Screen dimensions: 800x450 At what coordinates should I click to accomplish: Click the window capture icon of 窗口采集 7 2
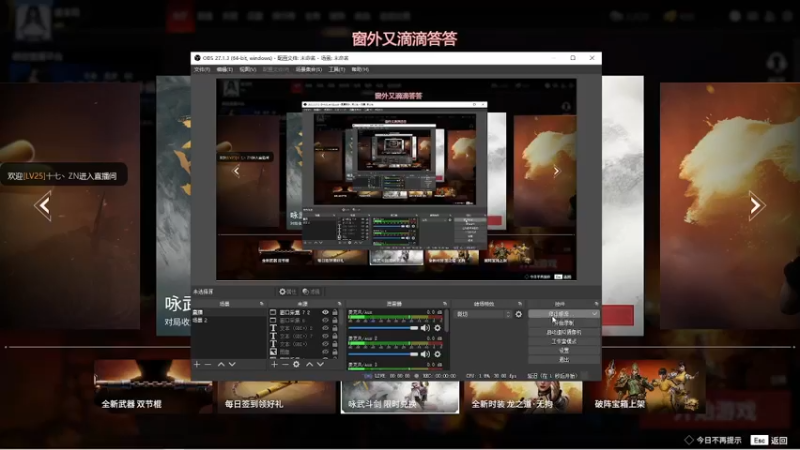click(x=273, y=312)
